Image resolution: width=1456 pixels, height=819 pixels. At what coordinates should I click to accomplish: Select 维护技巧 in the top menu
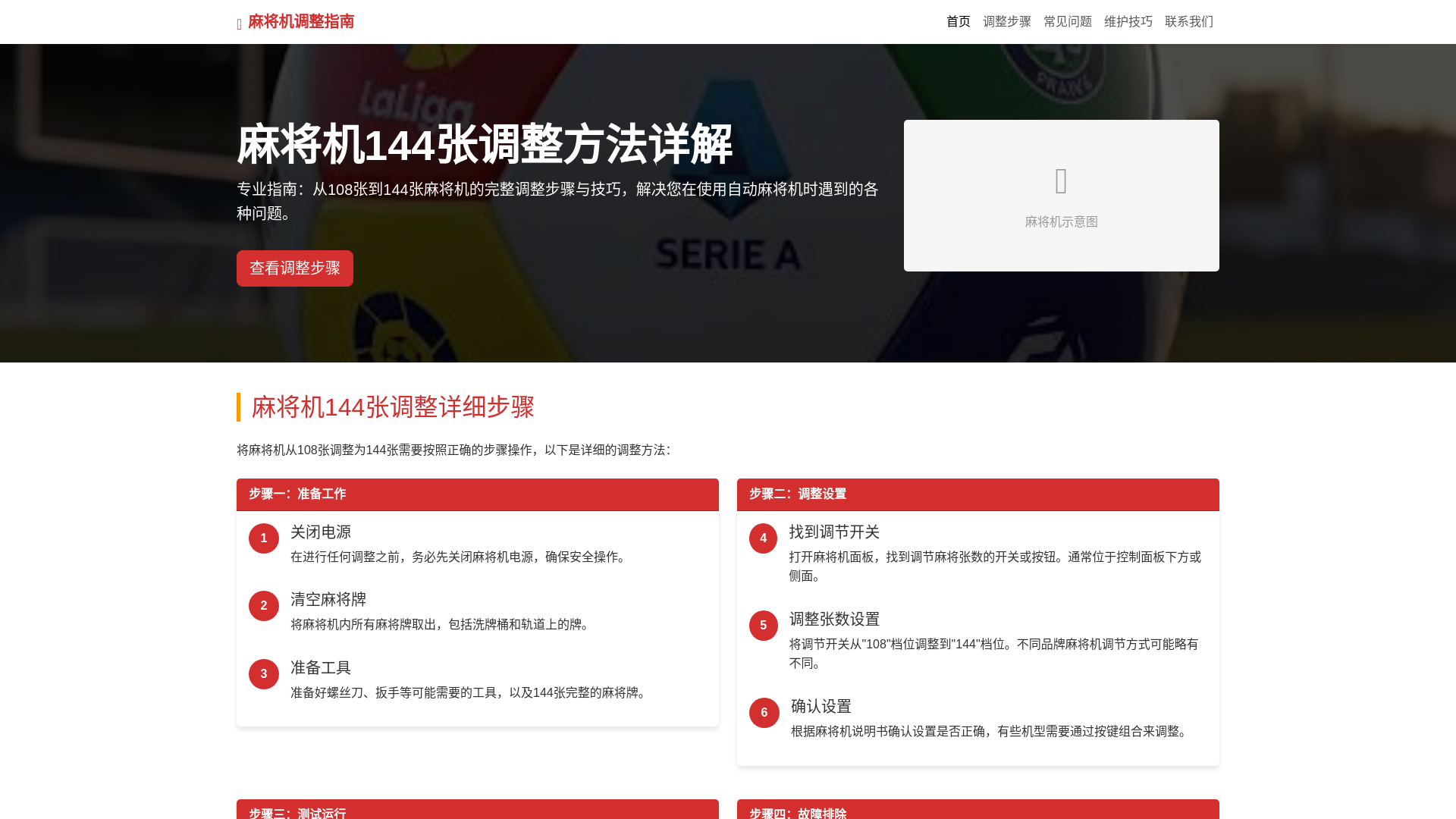(x=1128, y=22)
